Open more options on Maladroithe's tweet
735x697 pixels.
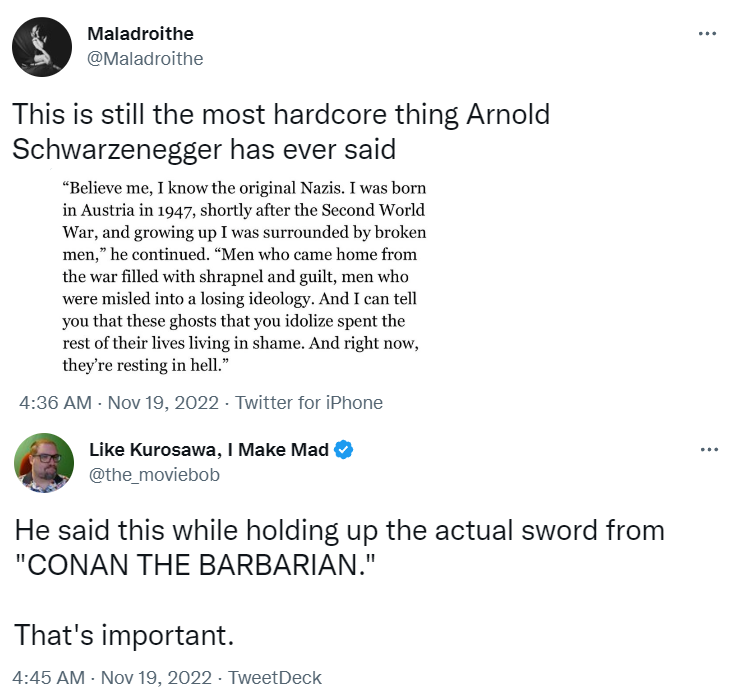click(707, 33)
